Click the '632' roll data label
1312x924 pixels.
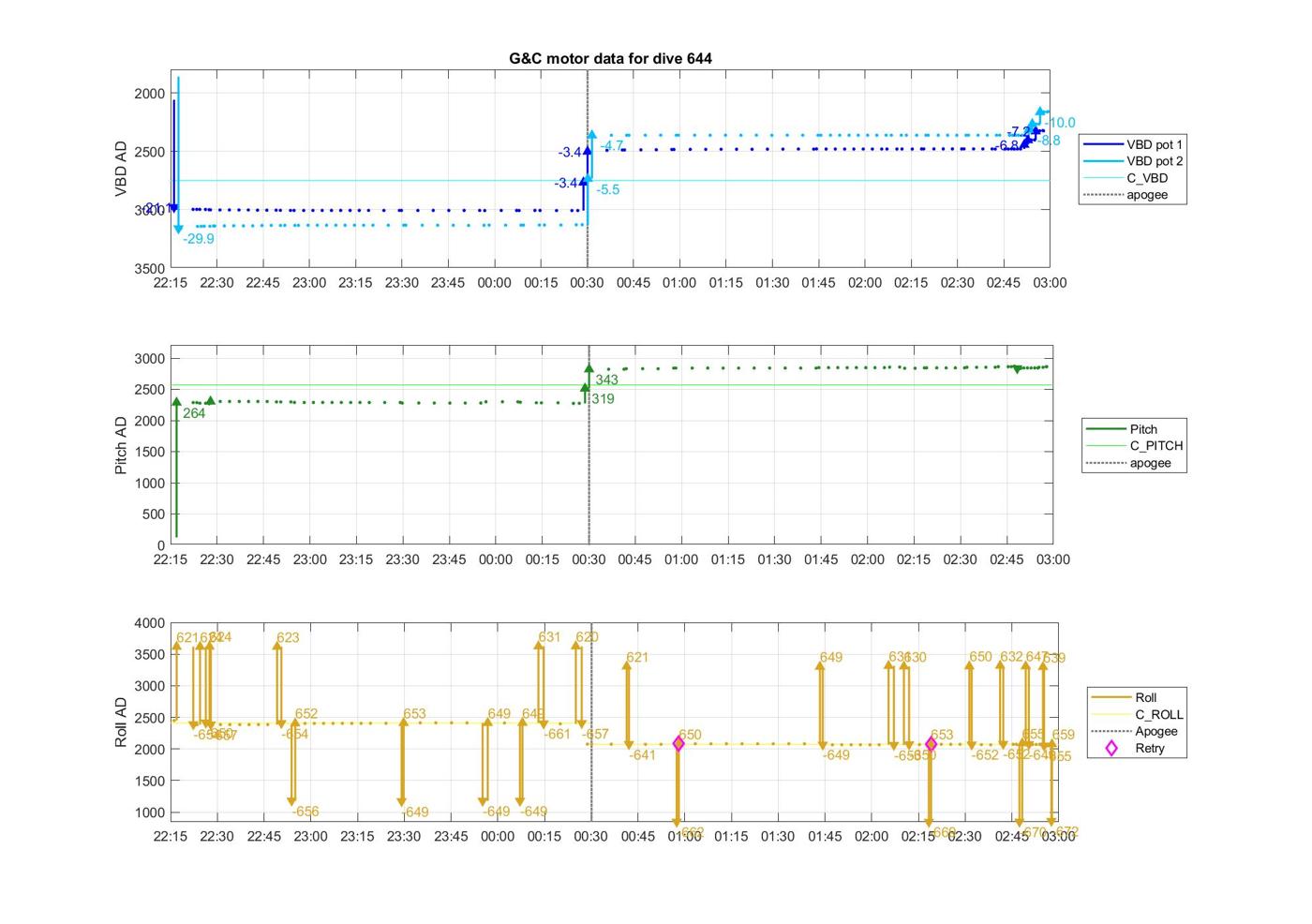click(1011, 657)
